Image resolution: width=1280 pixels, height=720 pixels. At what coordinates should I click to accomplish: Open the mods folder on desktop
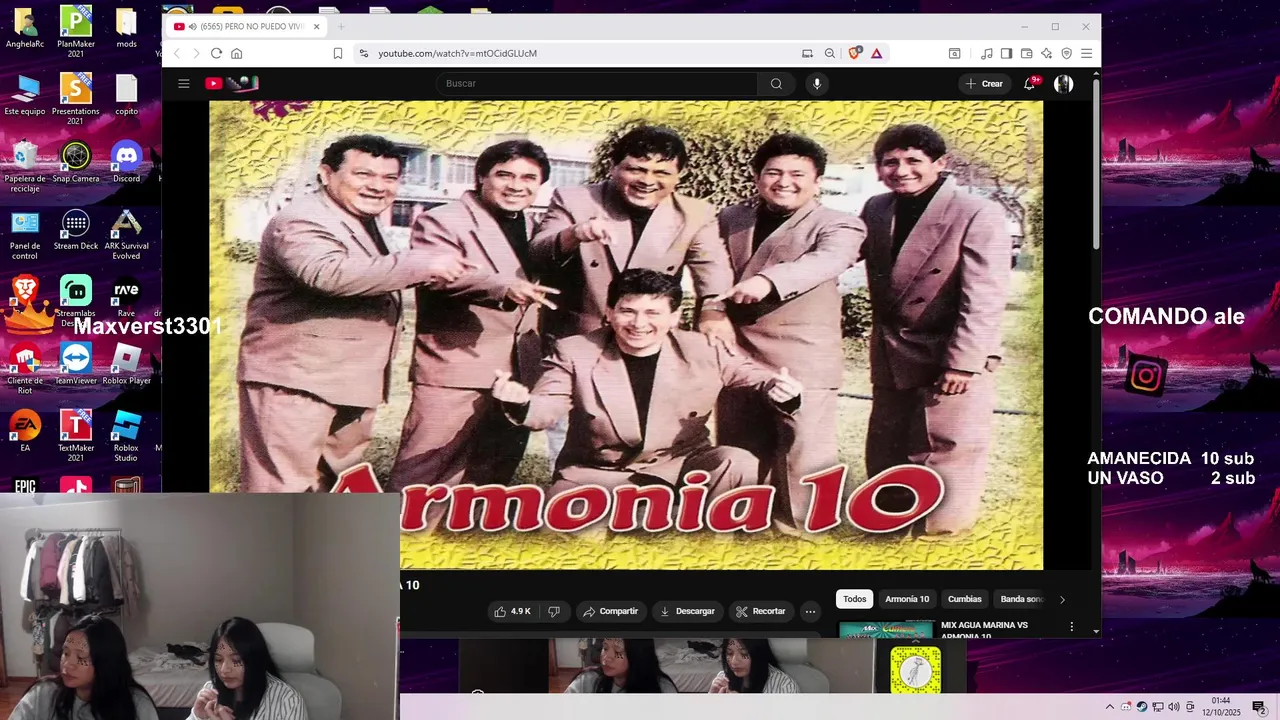126,28
